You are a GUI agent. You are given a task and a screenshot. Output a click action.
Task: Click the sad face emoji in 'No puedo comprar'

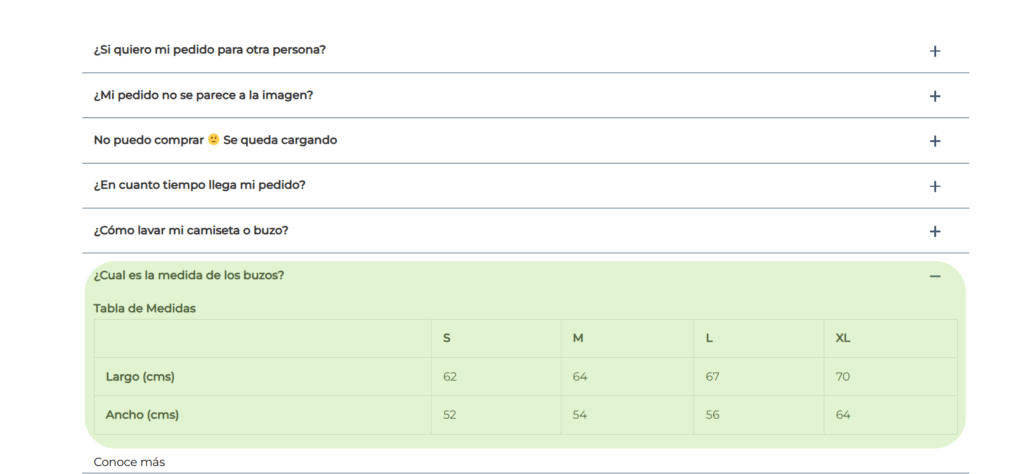tap(214, 140)
